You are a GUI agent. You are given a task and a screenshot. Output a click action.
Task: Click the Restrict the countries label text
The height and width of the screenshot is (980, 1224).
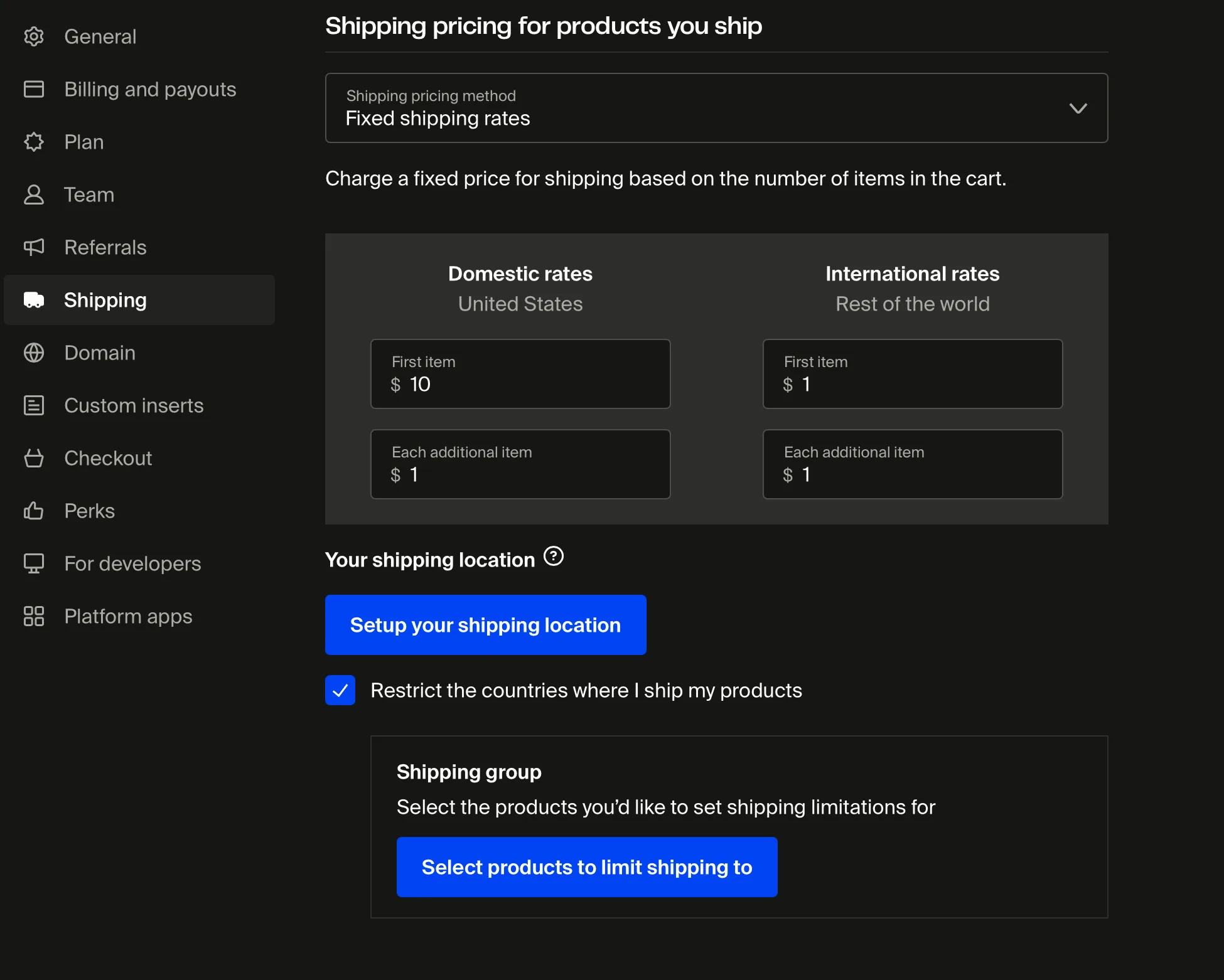pos(586,690)
